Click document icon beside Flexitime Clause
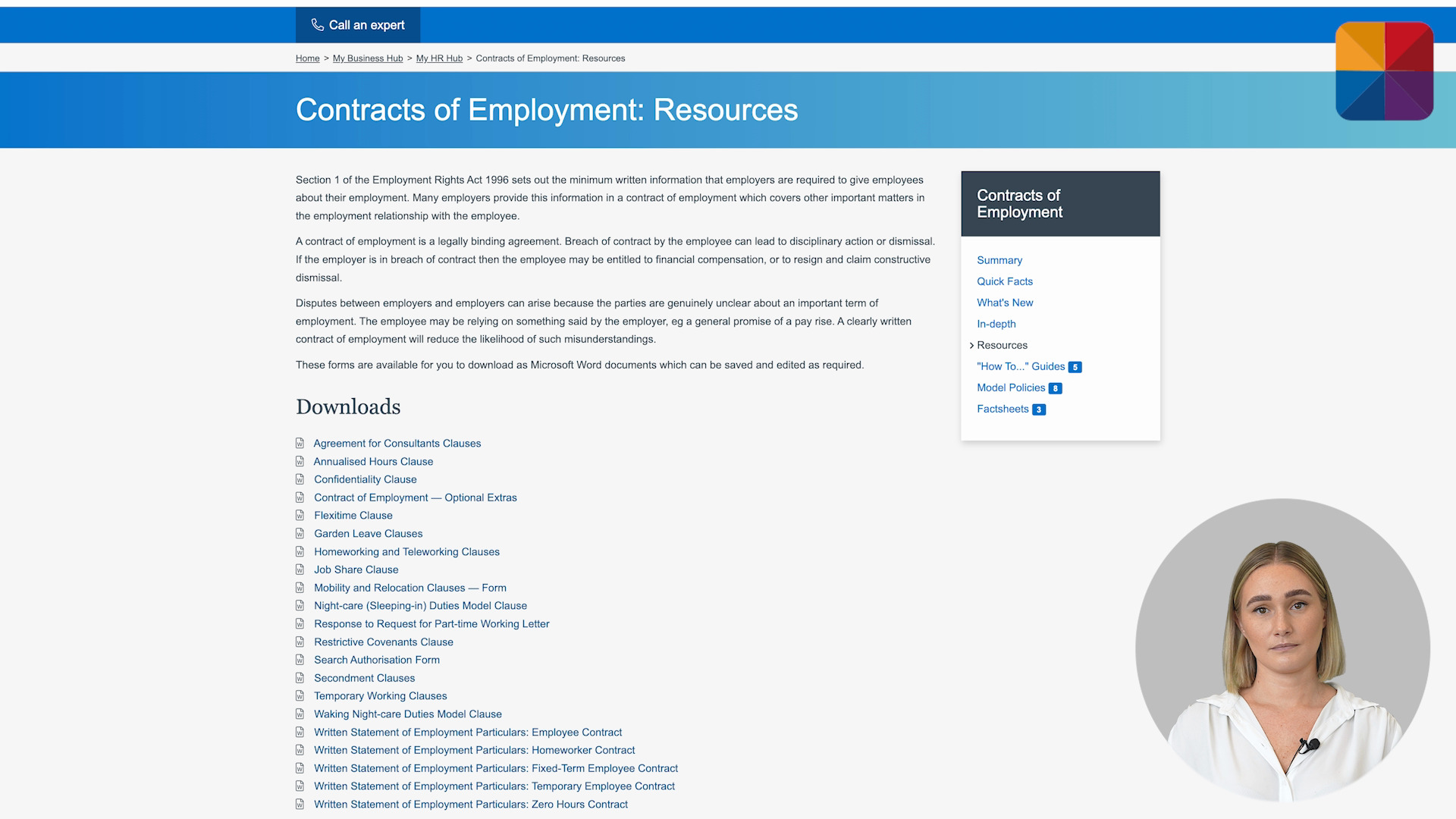This screenshot has height=819, width=1456. [300, 516]
